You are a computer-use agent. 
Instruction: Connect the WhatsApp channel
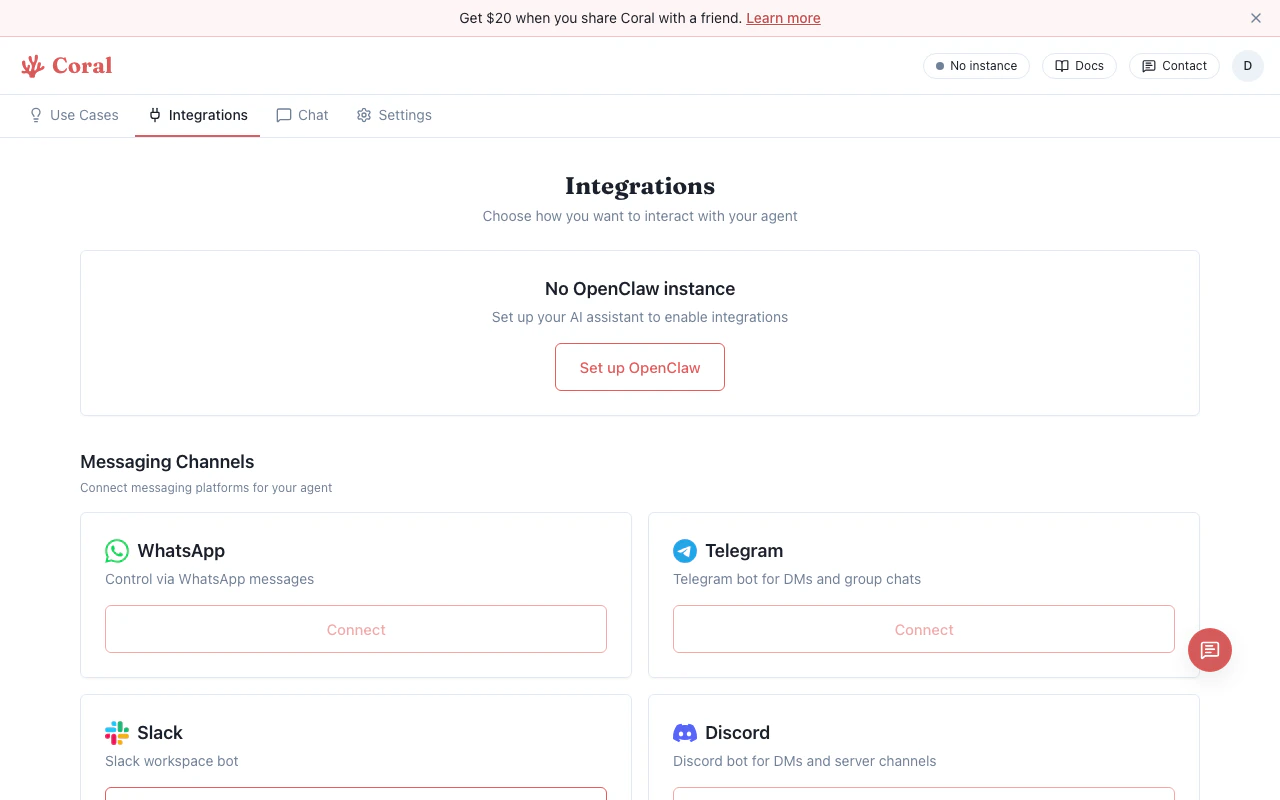pyautogui.click(x=356, y=629)
